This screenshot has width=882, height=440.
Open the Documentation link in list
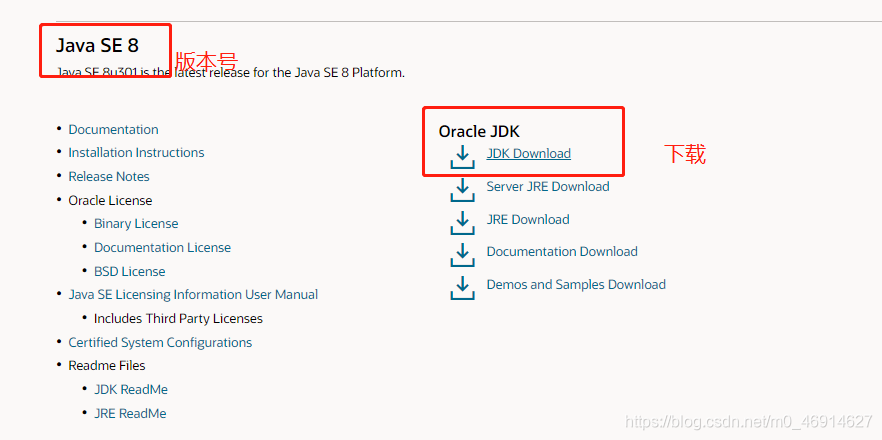pos(114,129)
